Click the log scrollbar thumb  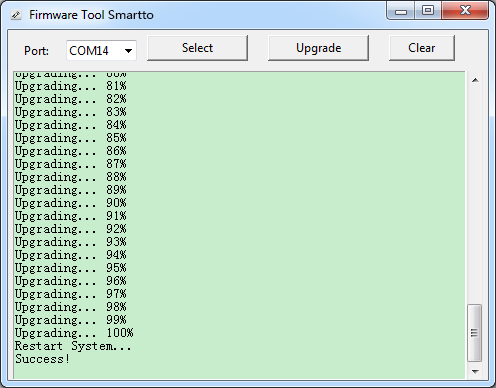[x=474, y=333]
